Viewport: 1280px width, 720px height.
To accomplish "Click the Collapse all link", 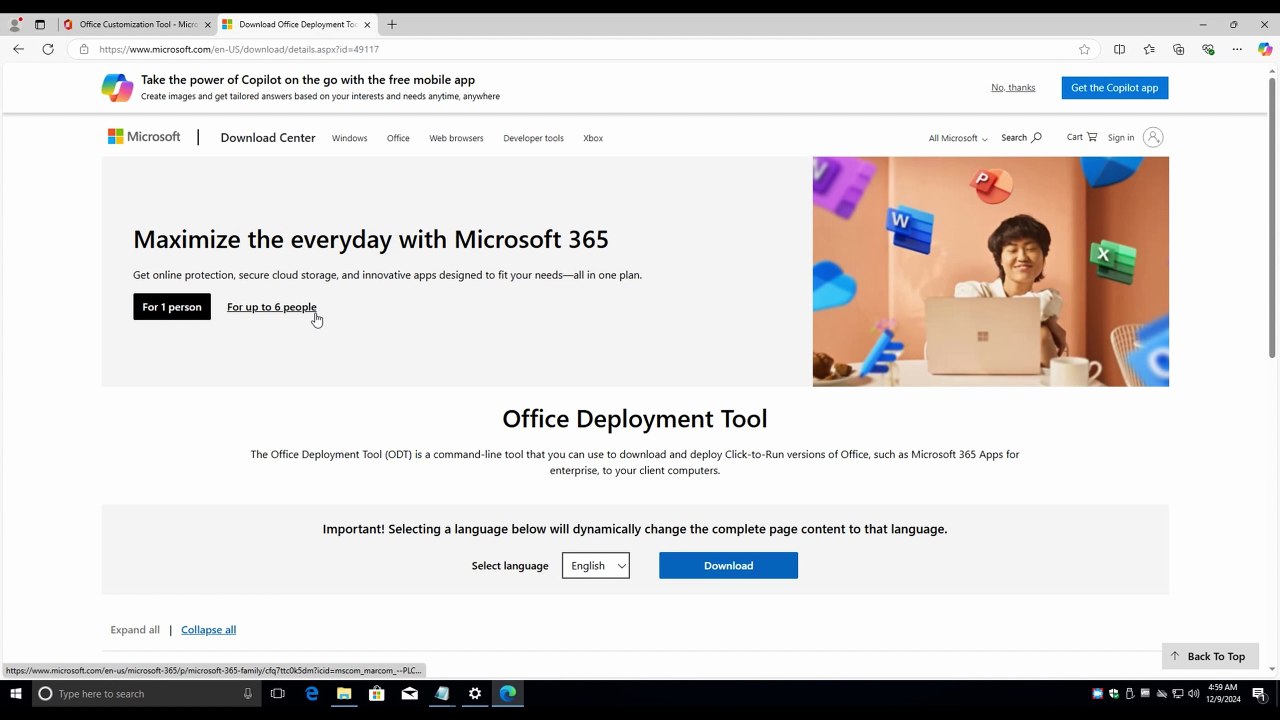I will coord(208,629).
